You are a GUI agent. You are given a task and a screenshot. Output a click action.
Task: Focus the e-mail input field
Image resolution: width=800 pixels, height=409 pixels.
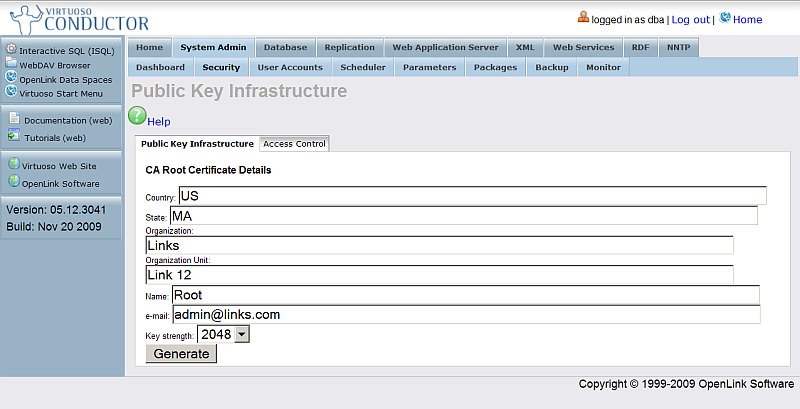pos(465,315)
